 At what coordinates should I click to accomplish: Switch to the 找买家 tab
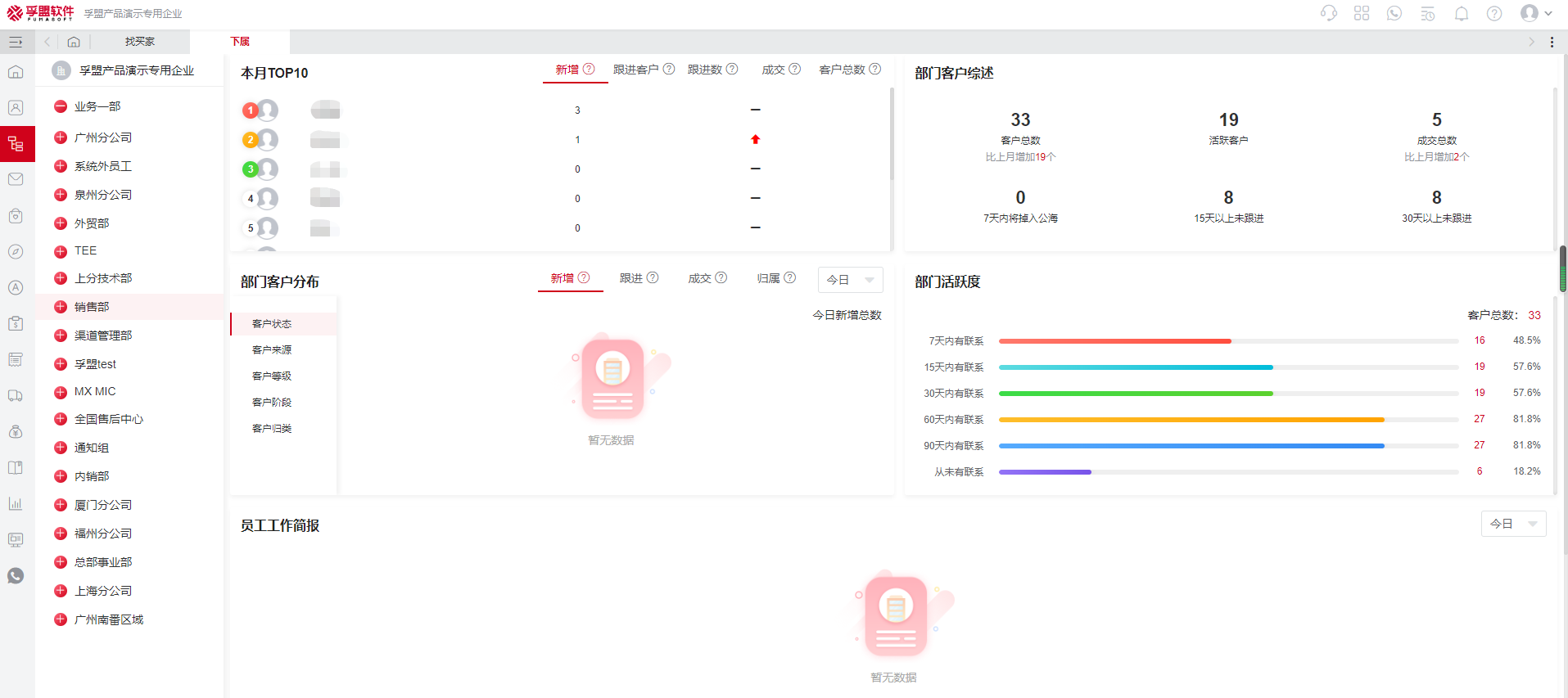140,42
